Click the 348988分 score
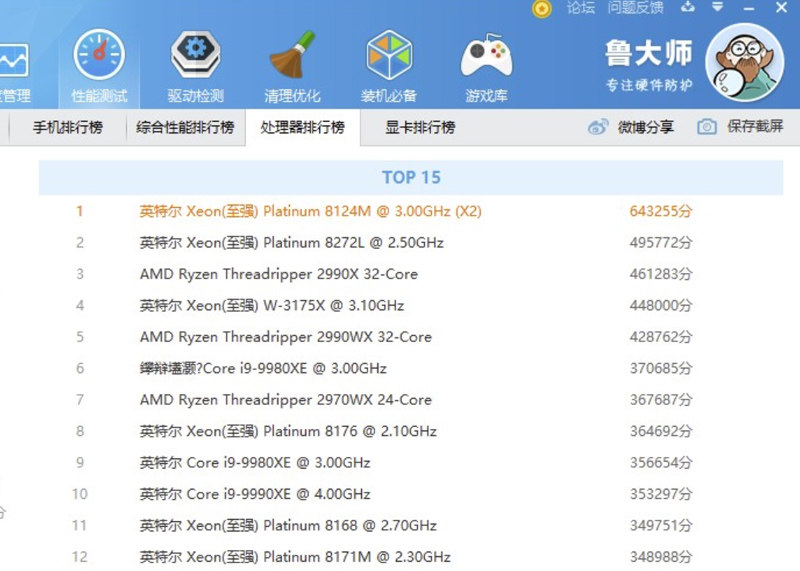This screenshot has width=800, height=571. [661, 557]
